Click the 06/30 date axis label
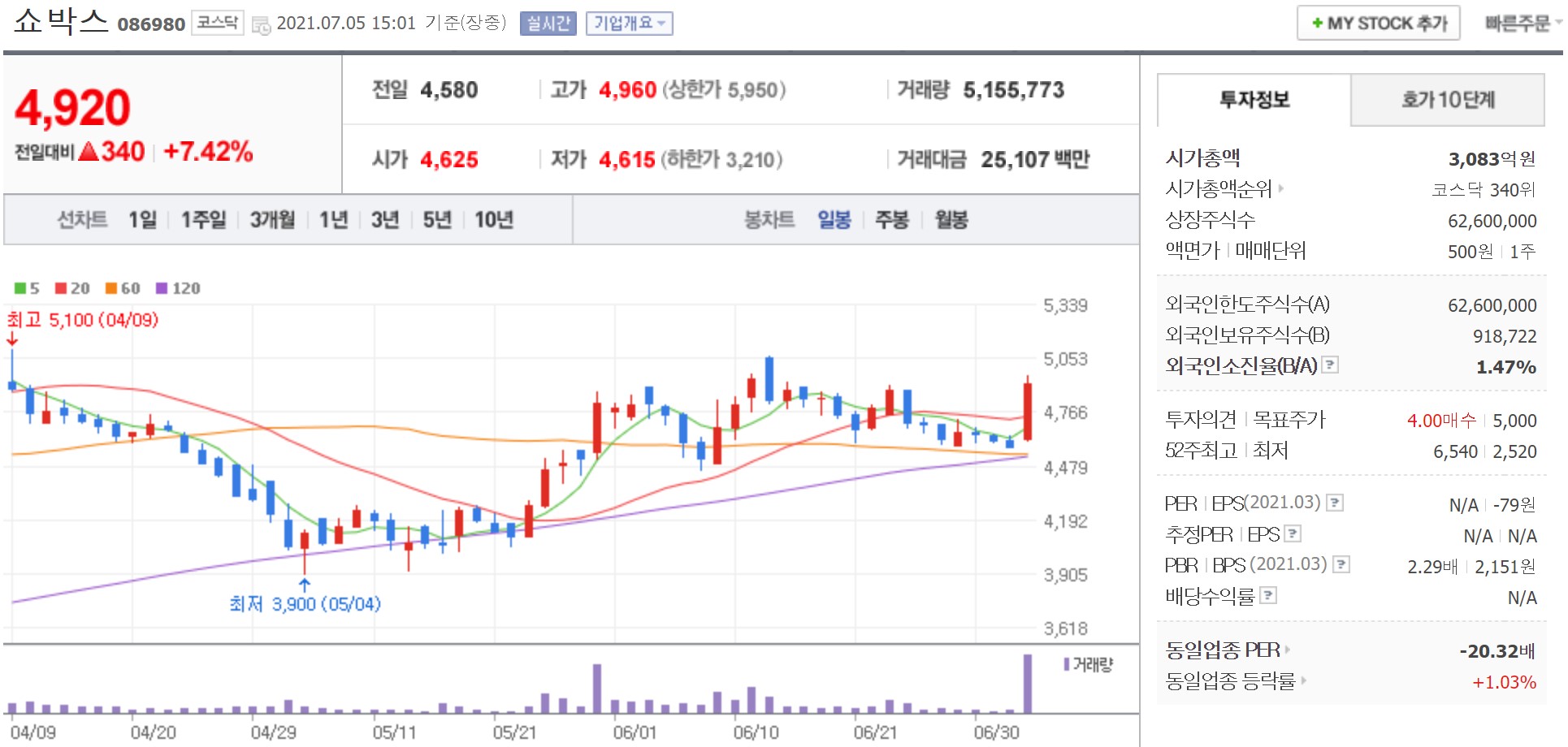 [x=997, y=732]
